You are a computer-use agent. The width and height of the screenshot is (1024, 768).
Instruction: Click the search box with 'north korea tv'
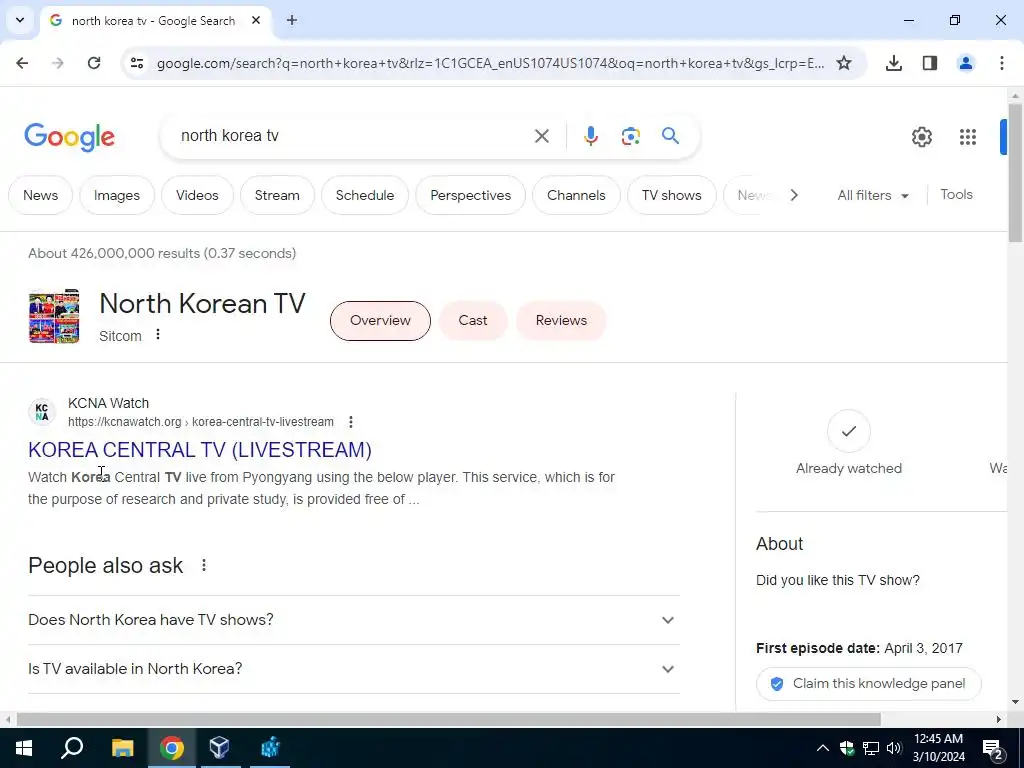(353, 136)
